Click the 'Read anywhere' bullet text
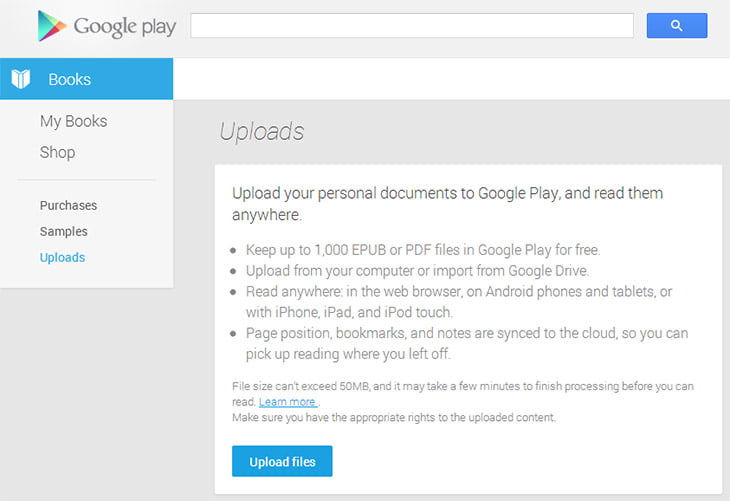This screenshot has width=730, height=501. pyautogui.click(x=459, y=302)
